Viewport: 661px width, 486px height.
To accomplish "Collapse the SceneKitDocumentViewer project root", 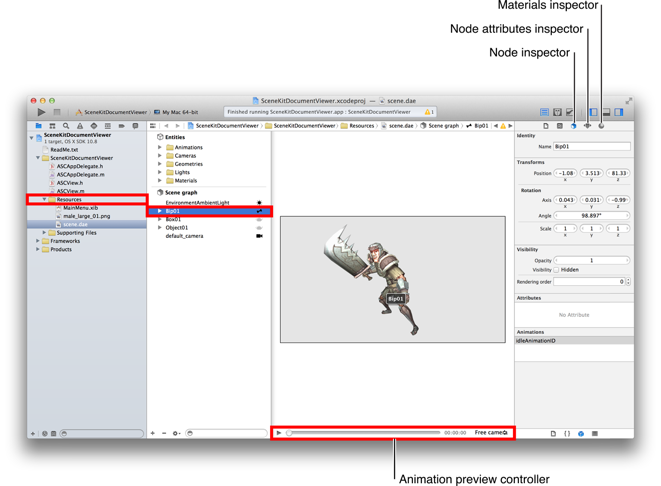I will (x=31, y=137).
